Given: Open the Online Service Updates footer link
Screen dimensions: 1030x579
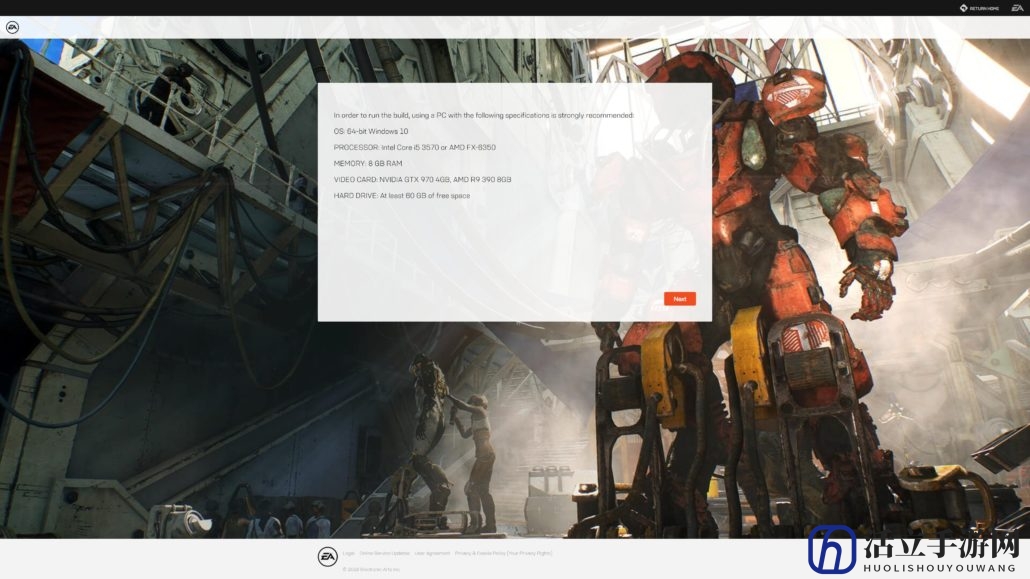Looking at the screenshot, I should (384, 553).
